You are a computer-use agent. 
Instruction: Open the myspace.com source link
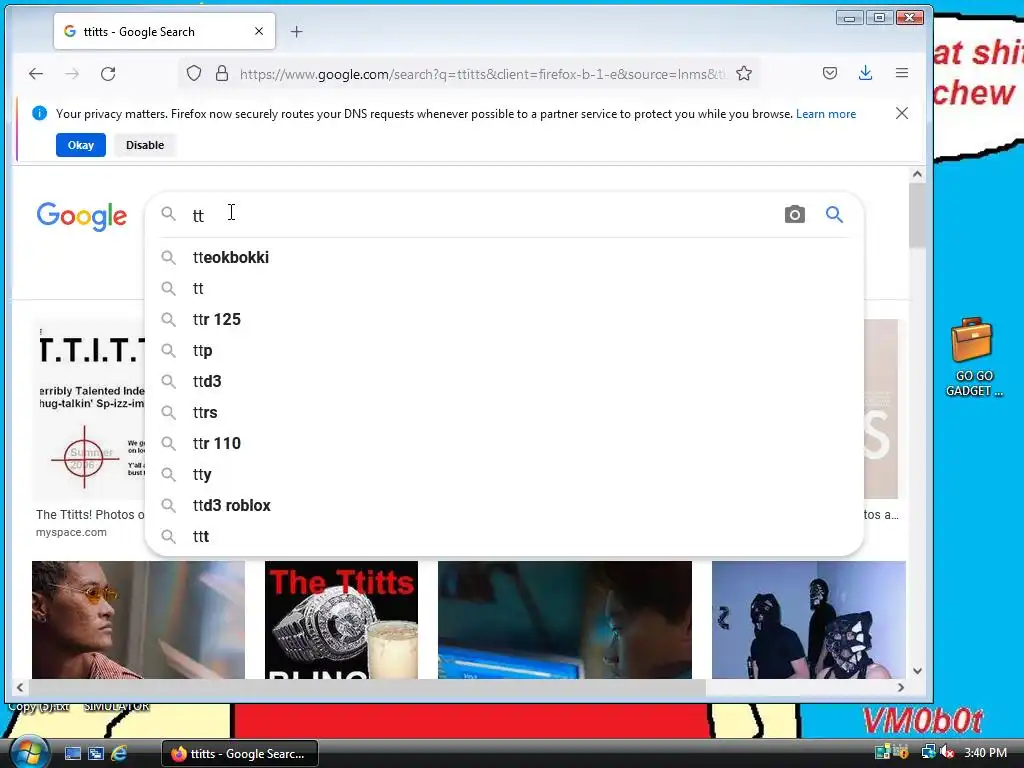[71, 532]
